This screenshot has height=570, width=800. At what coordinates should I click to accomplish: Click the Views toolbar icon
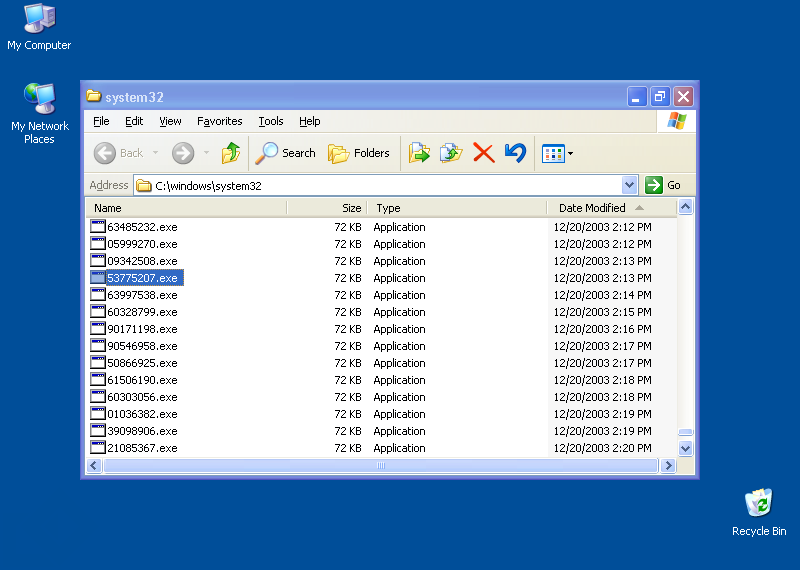click(553, 154)
